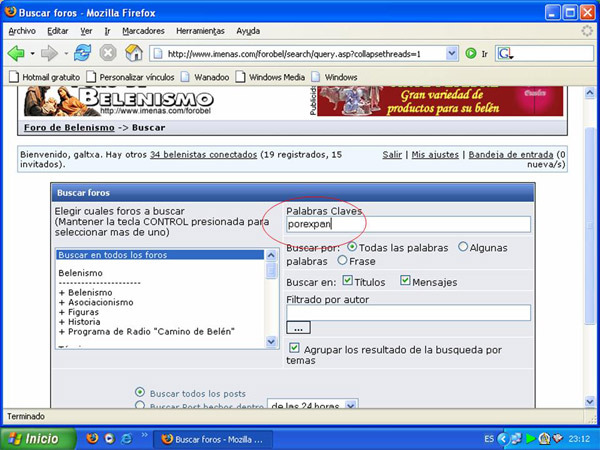Select the 'Todas las palabras' radio button
The image size is (600, 450).
click(x=351, y=247)
